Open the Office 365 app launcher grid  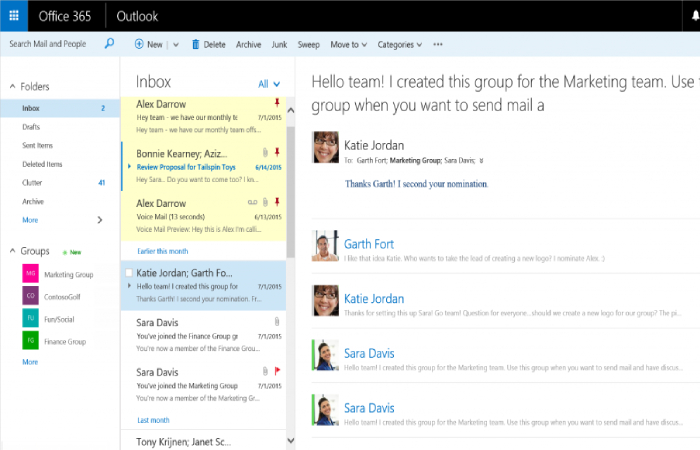tap(13, 16)
